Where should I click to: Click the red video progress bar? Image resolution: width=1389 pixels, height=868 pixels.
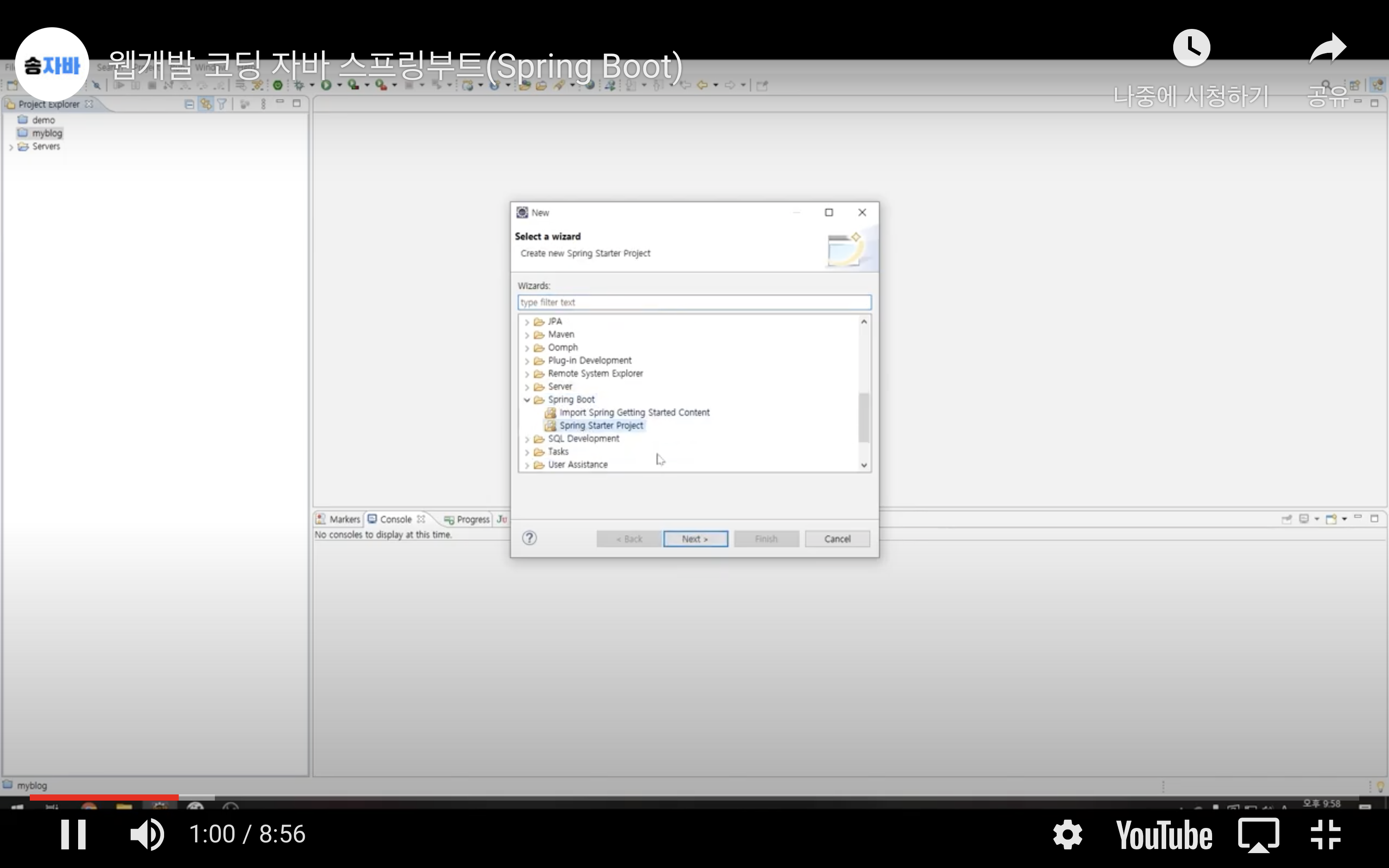tap(104, 797)
